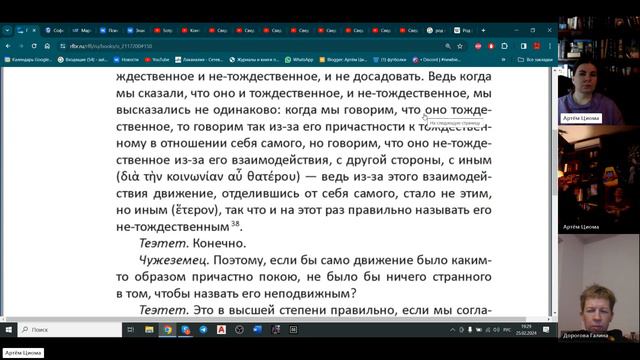
Task: Open the tab search dropdown
Action: pyautogui.click(x=7, y=30)
